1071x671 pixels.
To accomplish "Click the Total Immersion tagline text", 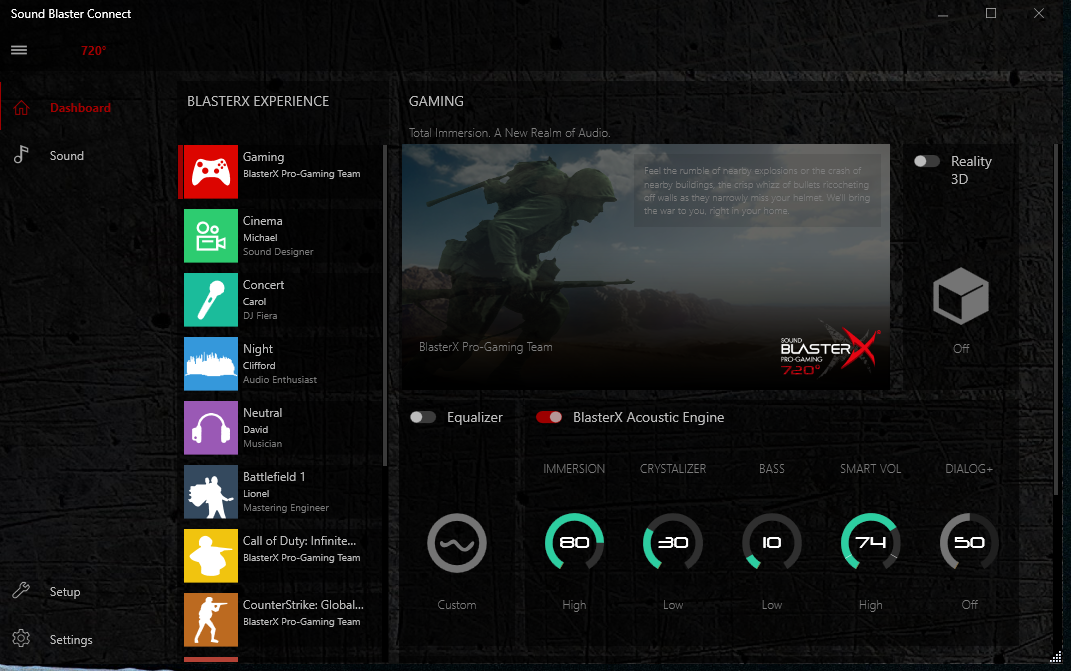I will tap(510, 133).
